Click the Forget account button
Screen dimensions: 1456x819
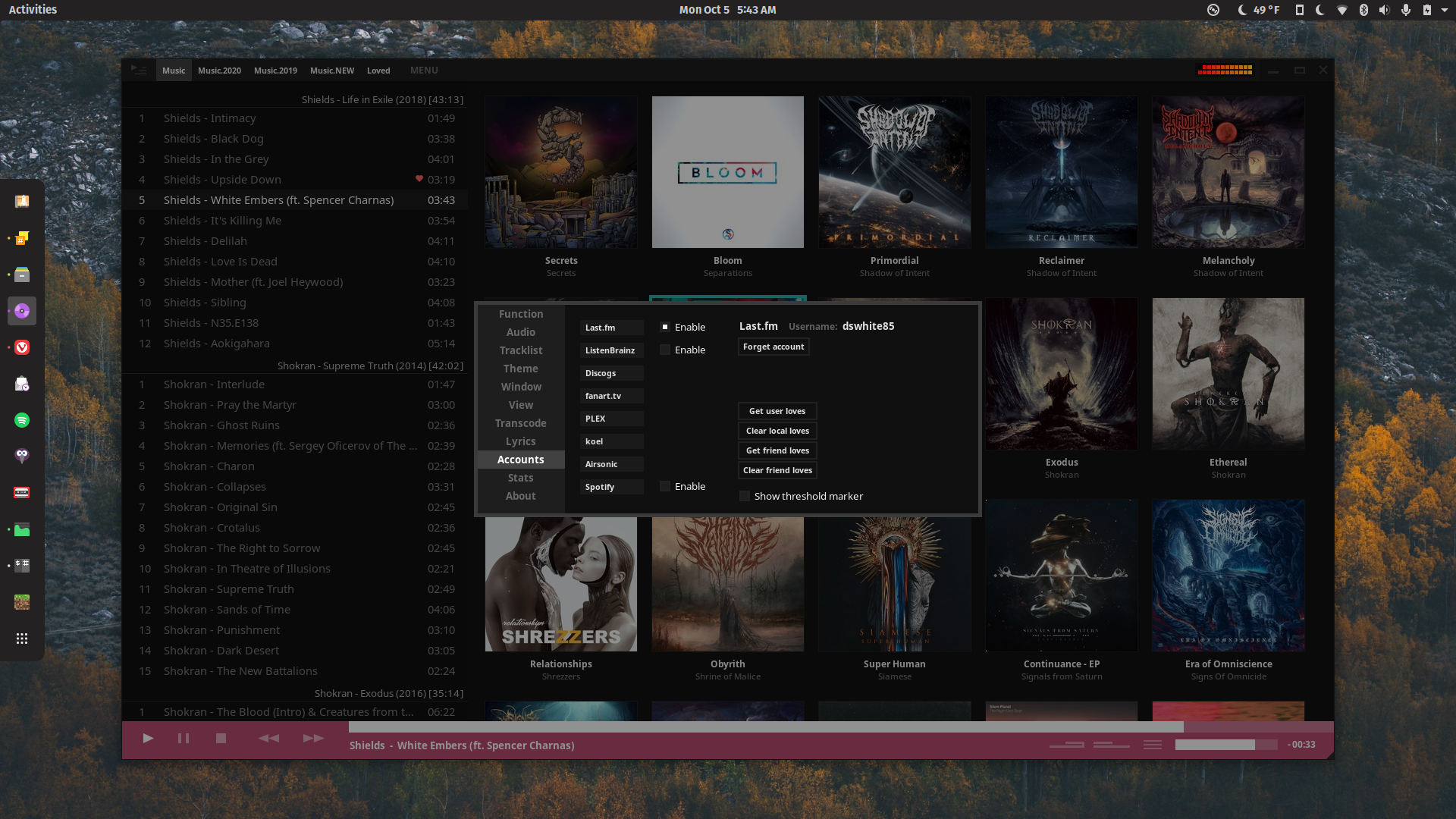773,347
